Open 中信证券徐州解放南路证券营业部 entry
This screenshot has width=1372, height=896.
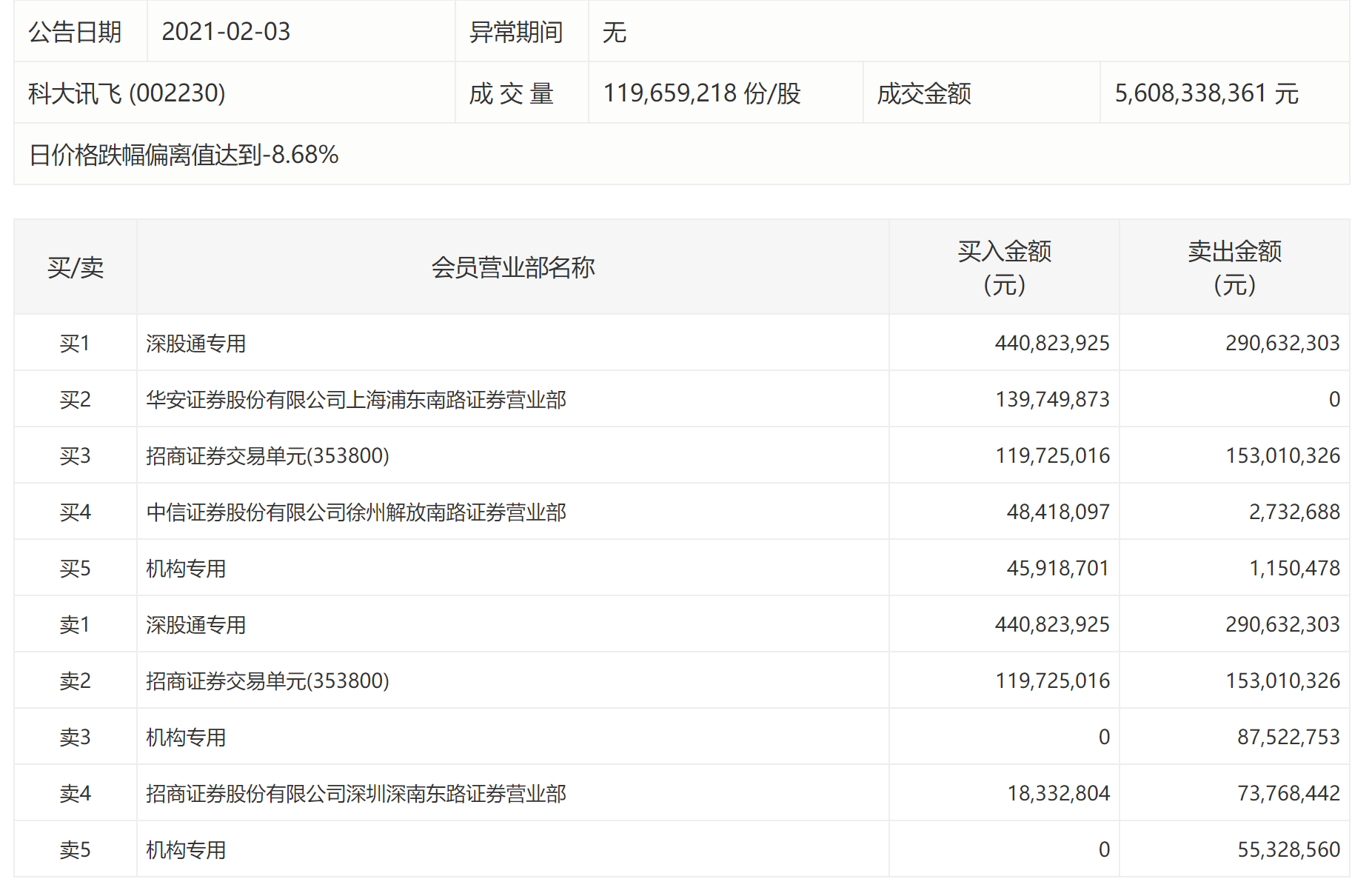[x=356, y=512]
